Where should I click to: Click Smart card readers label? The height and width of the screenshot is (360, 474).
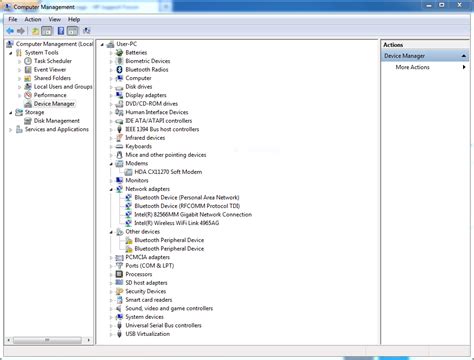tap(149, 300)
